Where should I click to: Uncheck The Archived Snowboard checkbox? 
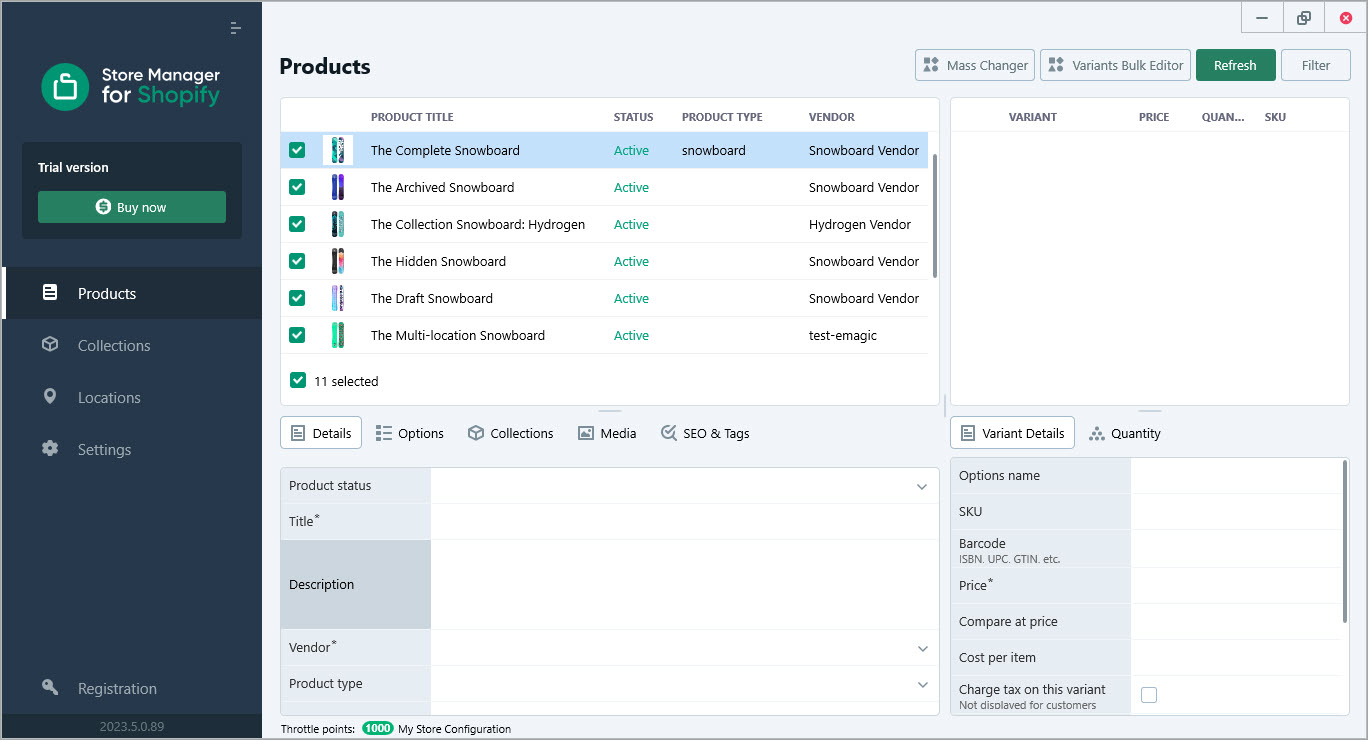(297, 187)
